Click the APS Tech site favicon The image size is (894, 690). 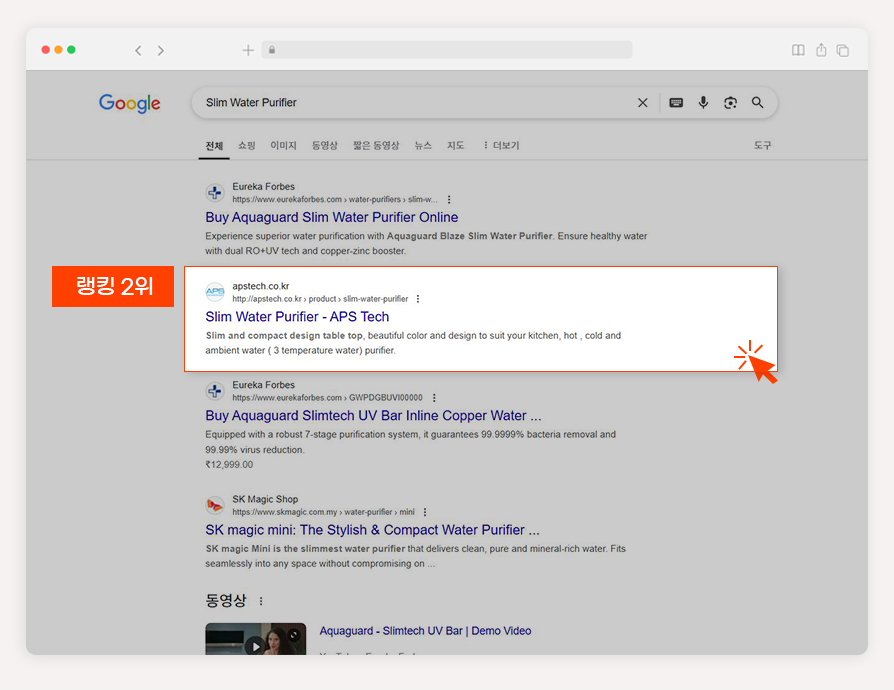click(x=215, y=292)
